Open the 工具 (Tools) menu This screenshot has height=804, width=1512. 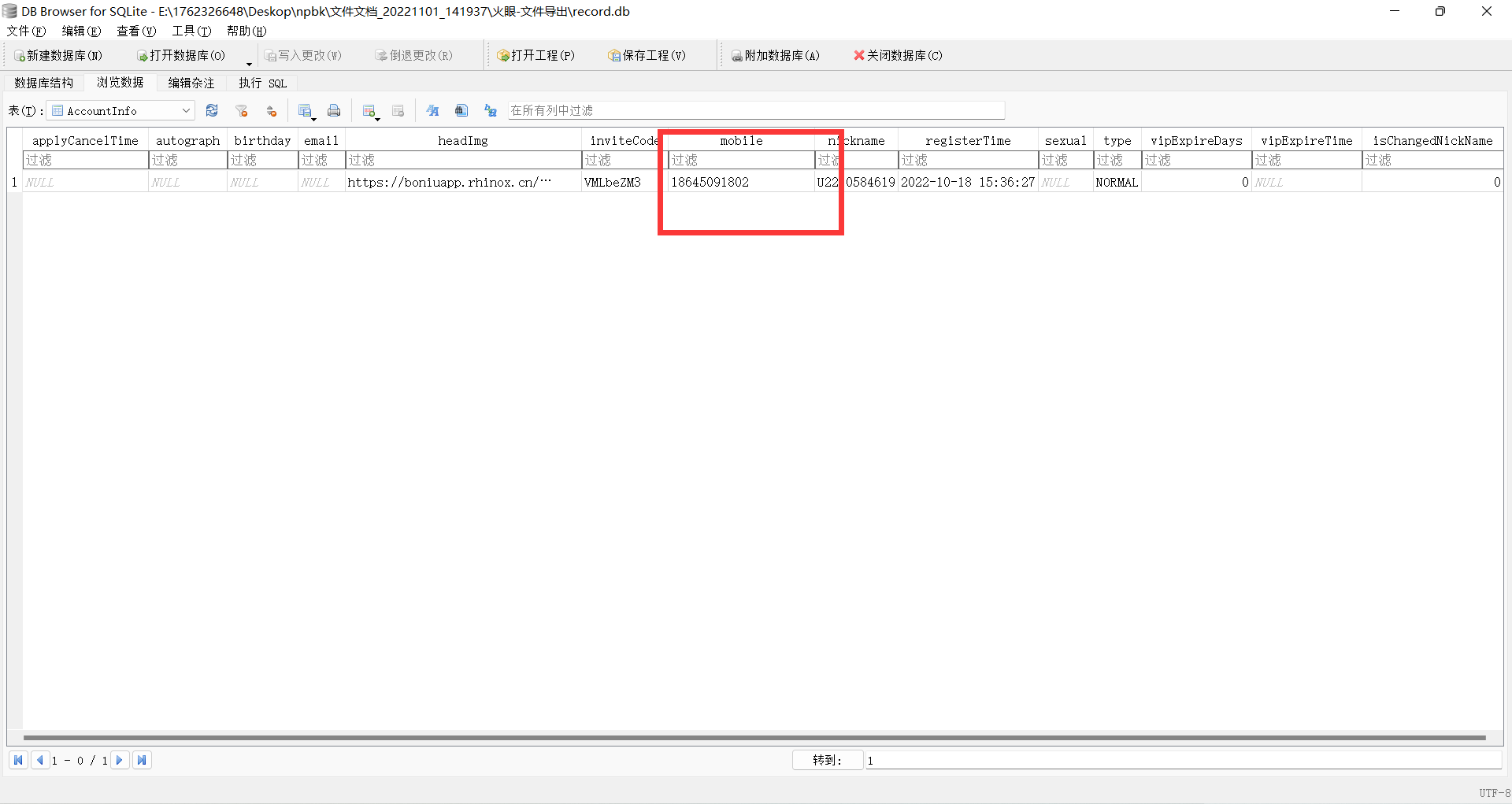point(192,31)
